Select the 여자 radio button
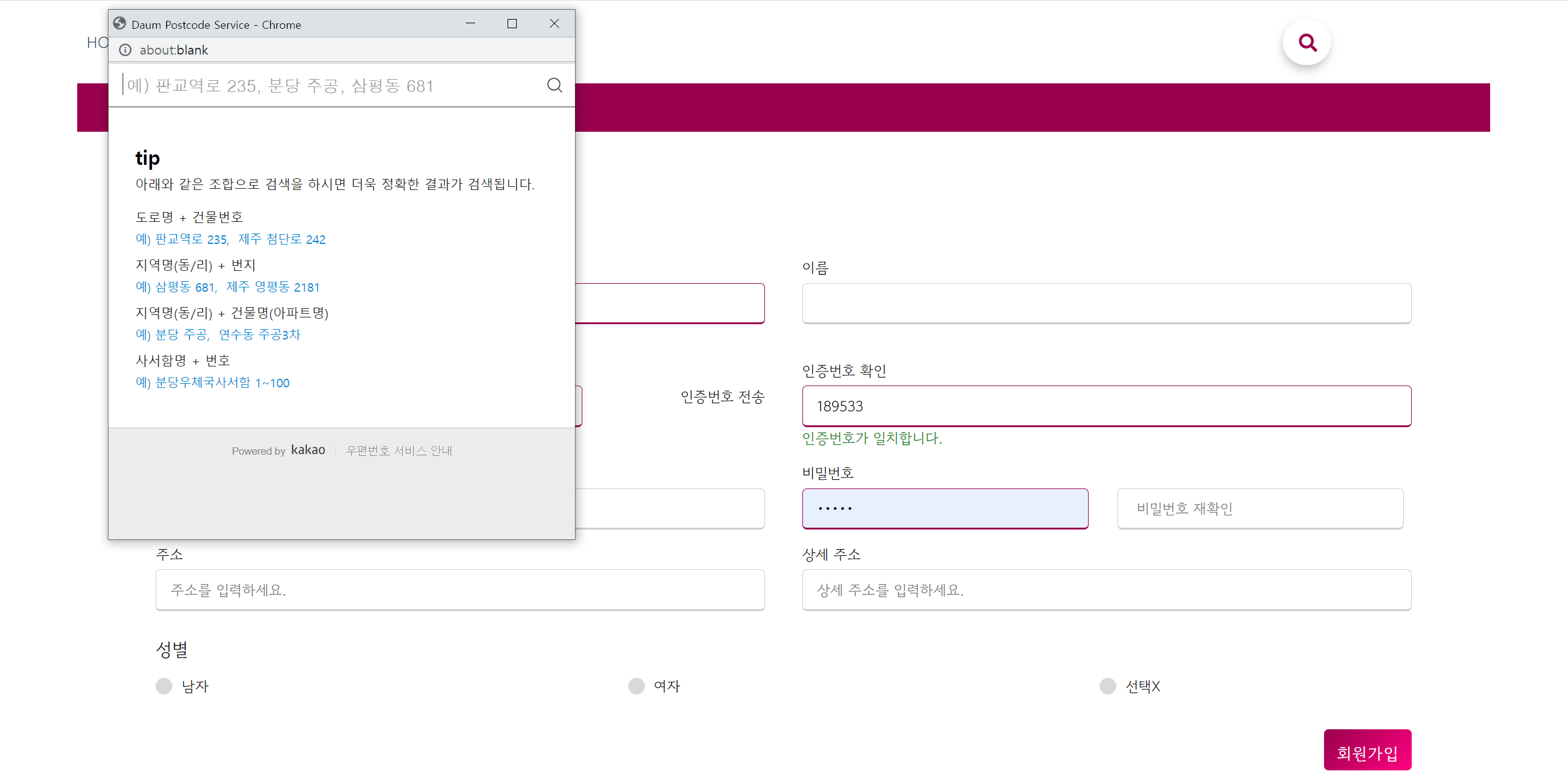1568x782 pixels. [x=636, y=686]
